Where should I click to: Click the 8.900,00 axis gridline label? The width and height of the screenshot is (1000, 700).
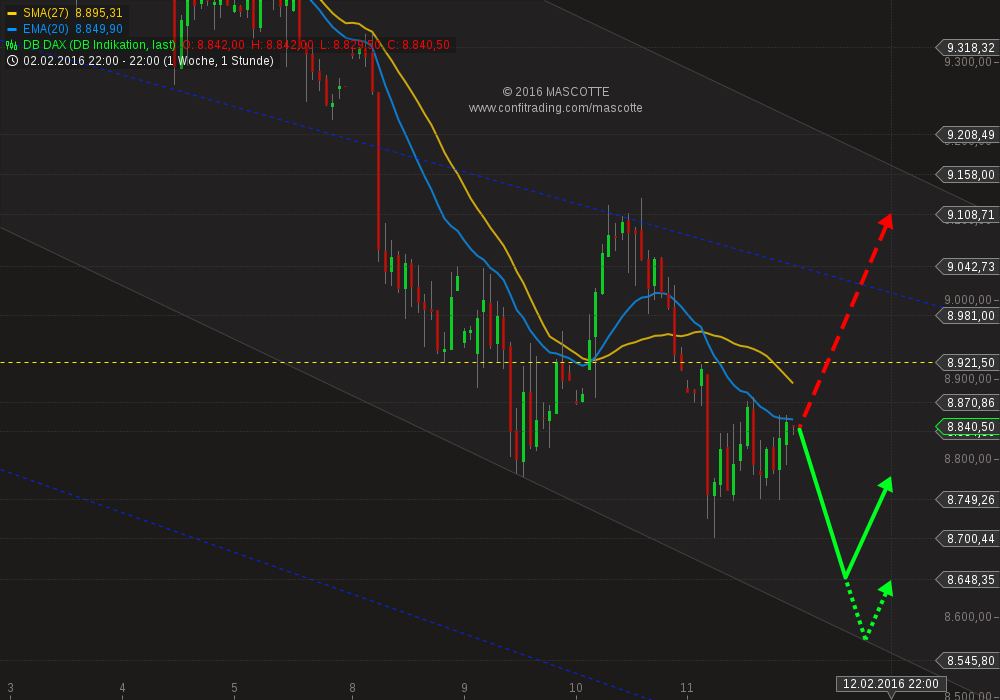coord(967,379)
